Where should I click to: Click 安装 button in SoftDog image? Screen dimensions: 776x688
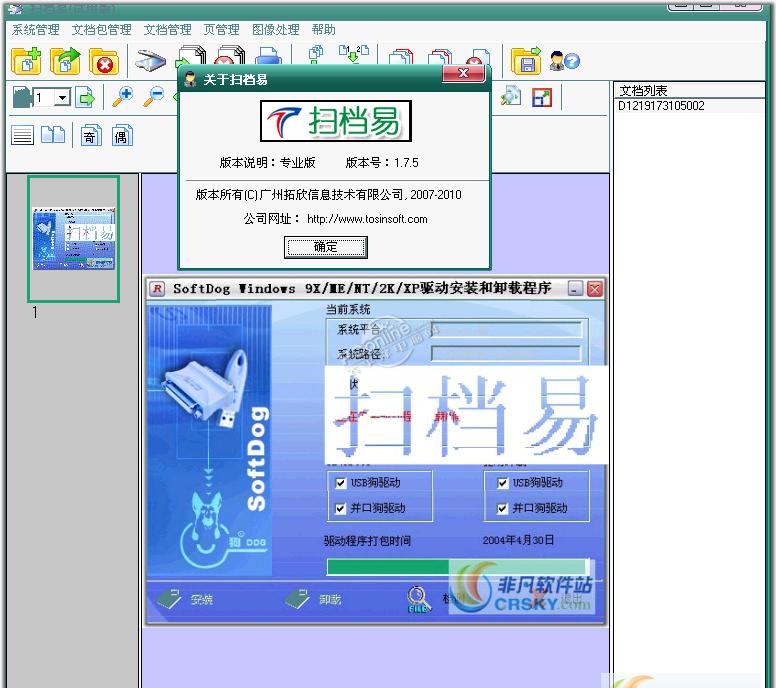tap(185, 599)
